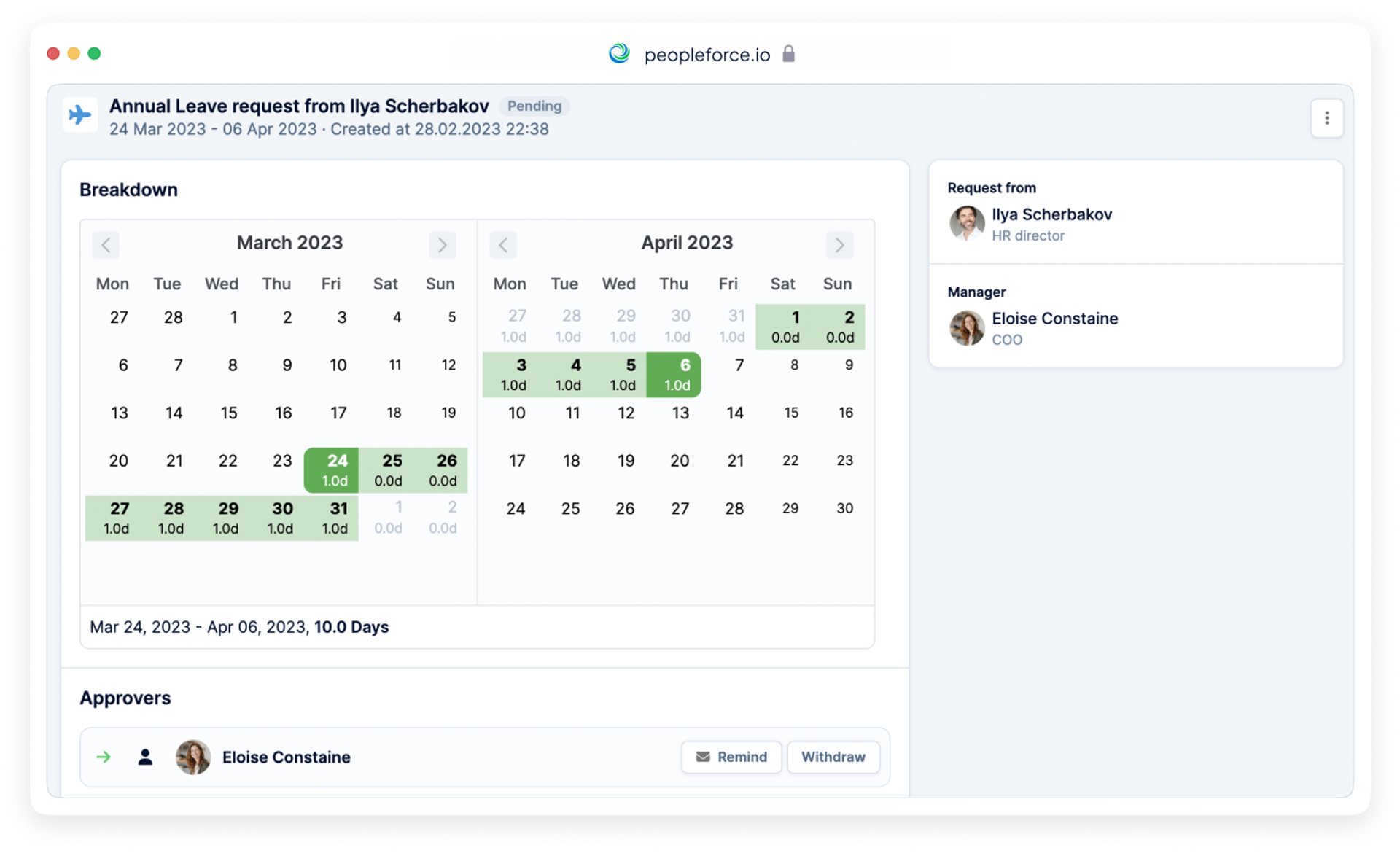The image size is (1400, 853).
Task: Withdraw the leave request
Action: tap(833, 757)
